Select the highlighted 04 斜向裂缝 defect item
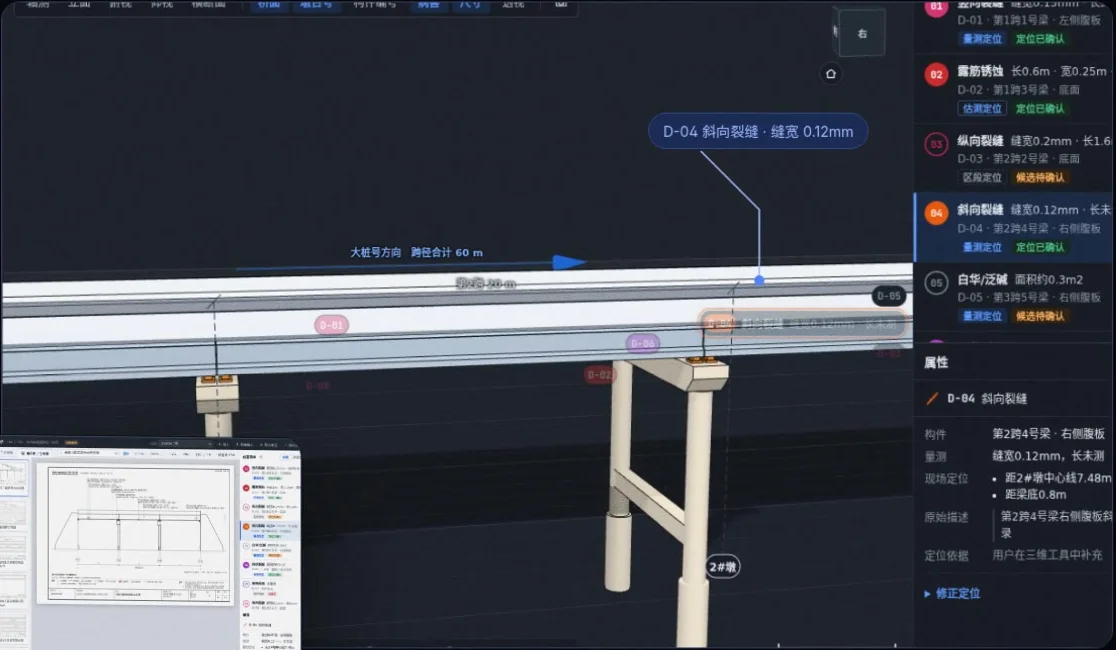Viewport: 1116px width, 650px height. [1014, 228]
